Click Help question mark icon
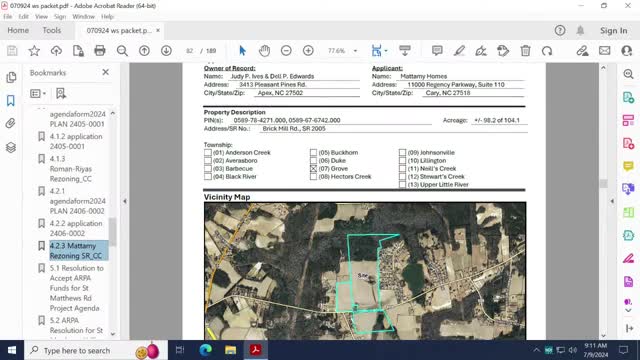Image resolution: width=640 pixels, height=360 pixels. pyautogui.click(x=560, y=30)
